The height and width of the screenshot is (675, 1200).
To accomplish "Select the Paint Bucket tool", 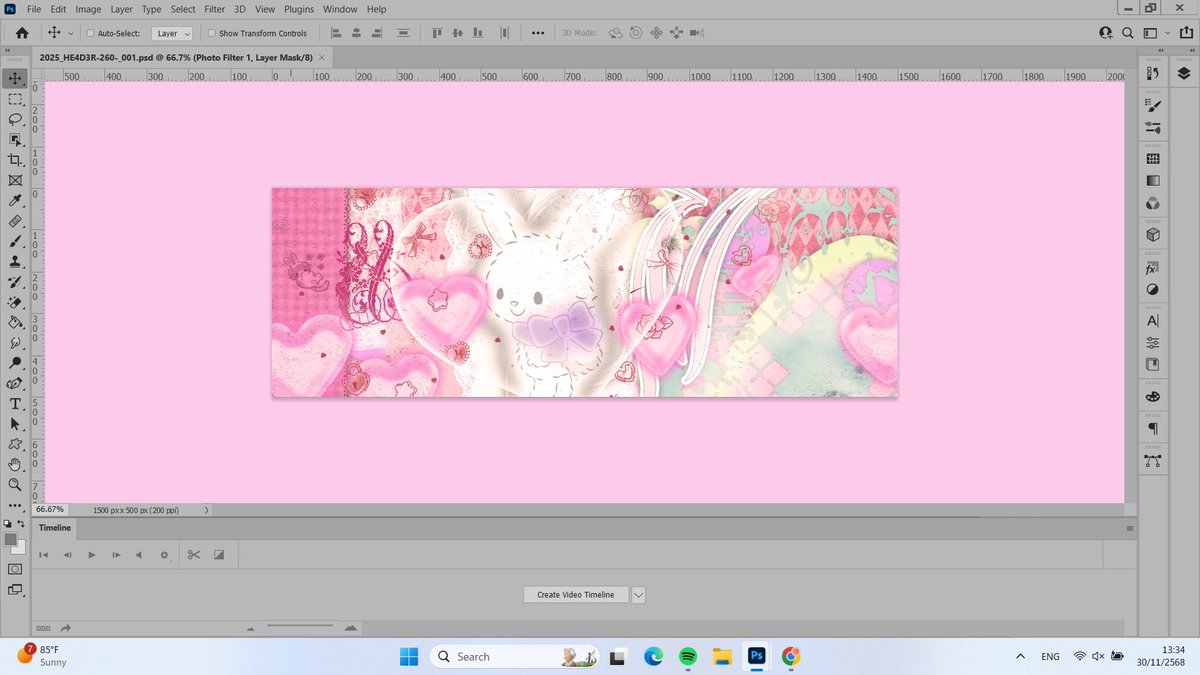I will 15,322.
